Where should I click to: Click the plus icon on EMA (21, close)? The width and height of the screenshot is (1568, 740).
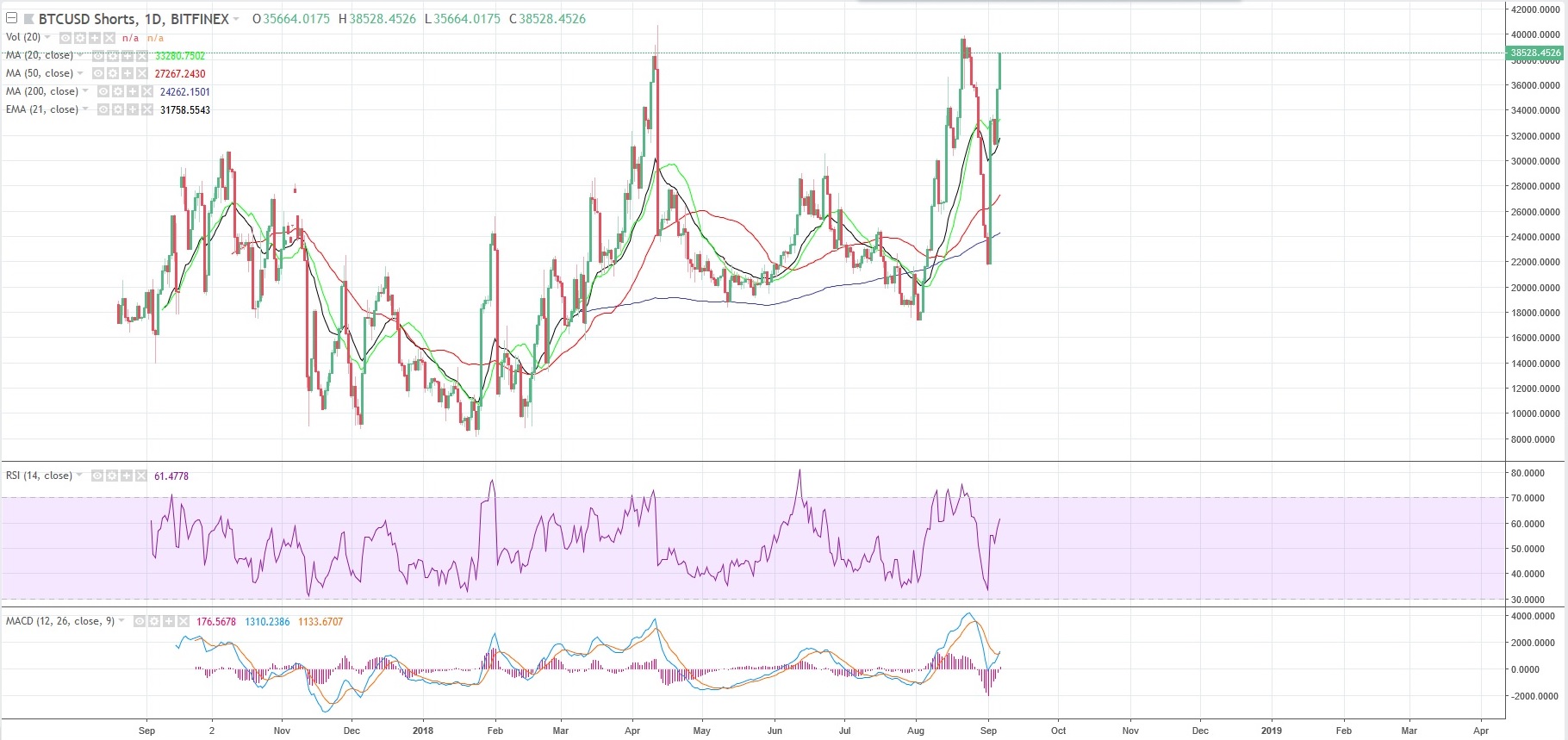[x=133, y=109]
